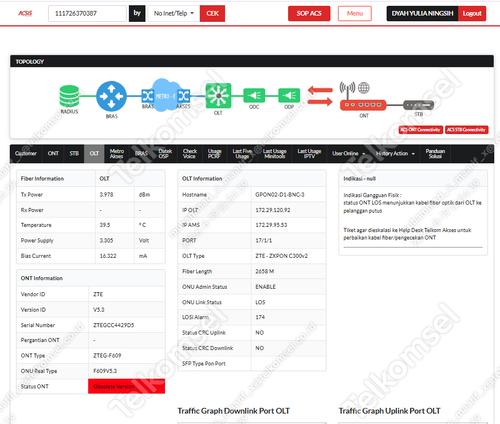Click IP OLT value 172.29.120.92
500x424 pixels.
coord(273,210)
